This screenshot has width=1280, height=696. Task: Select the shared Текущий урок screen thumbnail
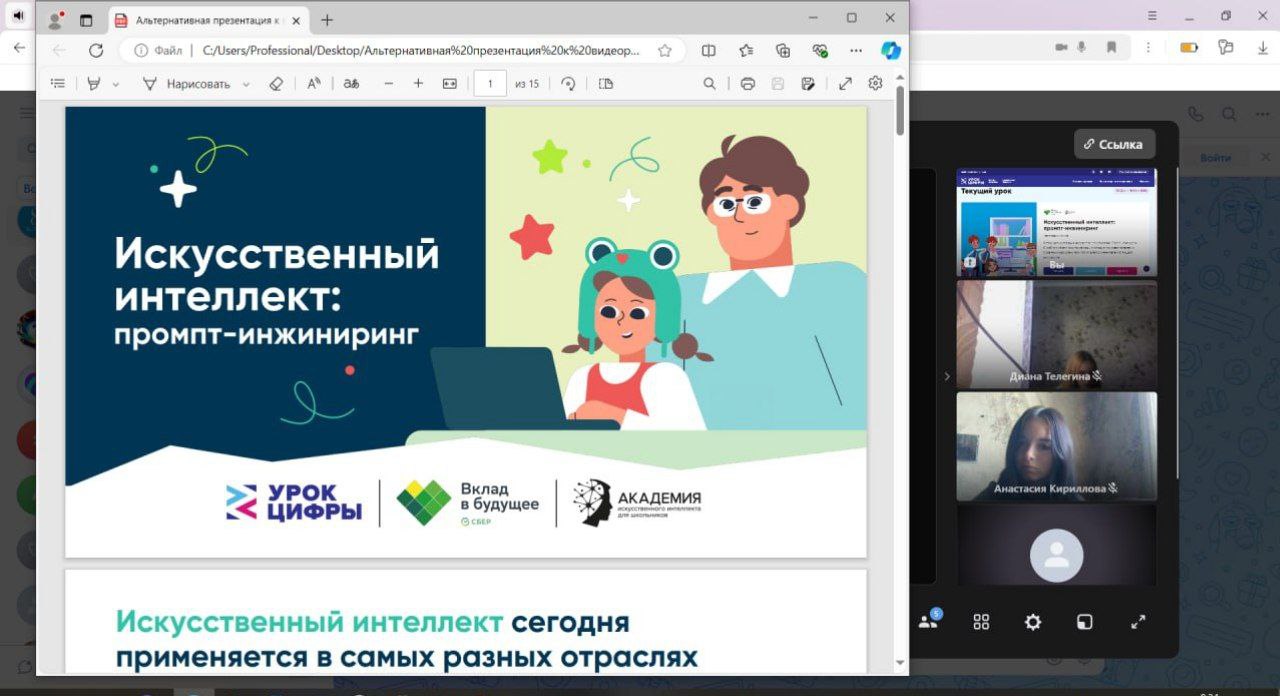click(1057, 222)
